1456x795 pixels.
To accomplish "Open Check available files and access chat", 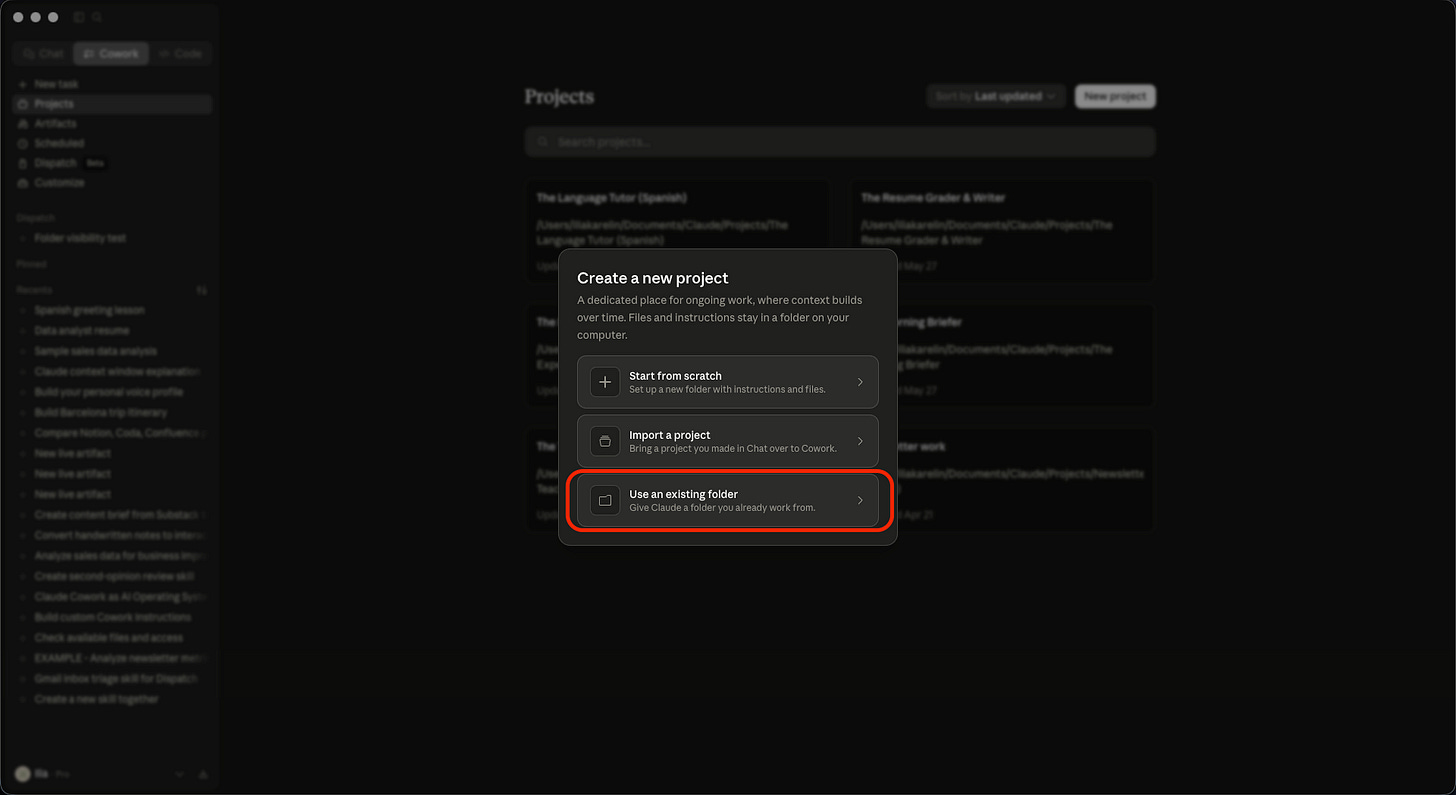I will [112, 638].
